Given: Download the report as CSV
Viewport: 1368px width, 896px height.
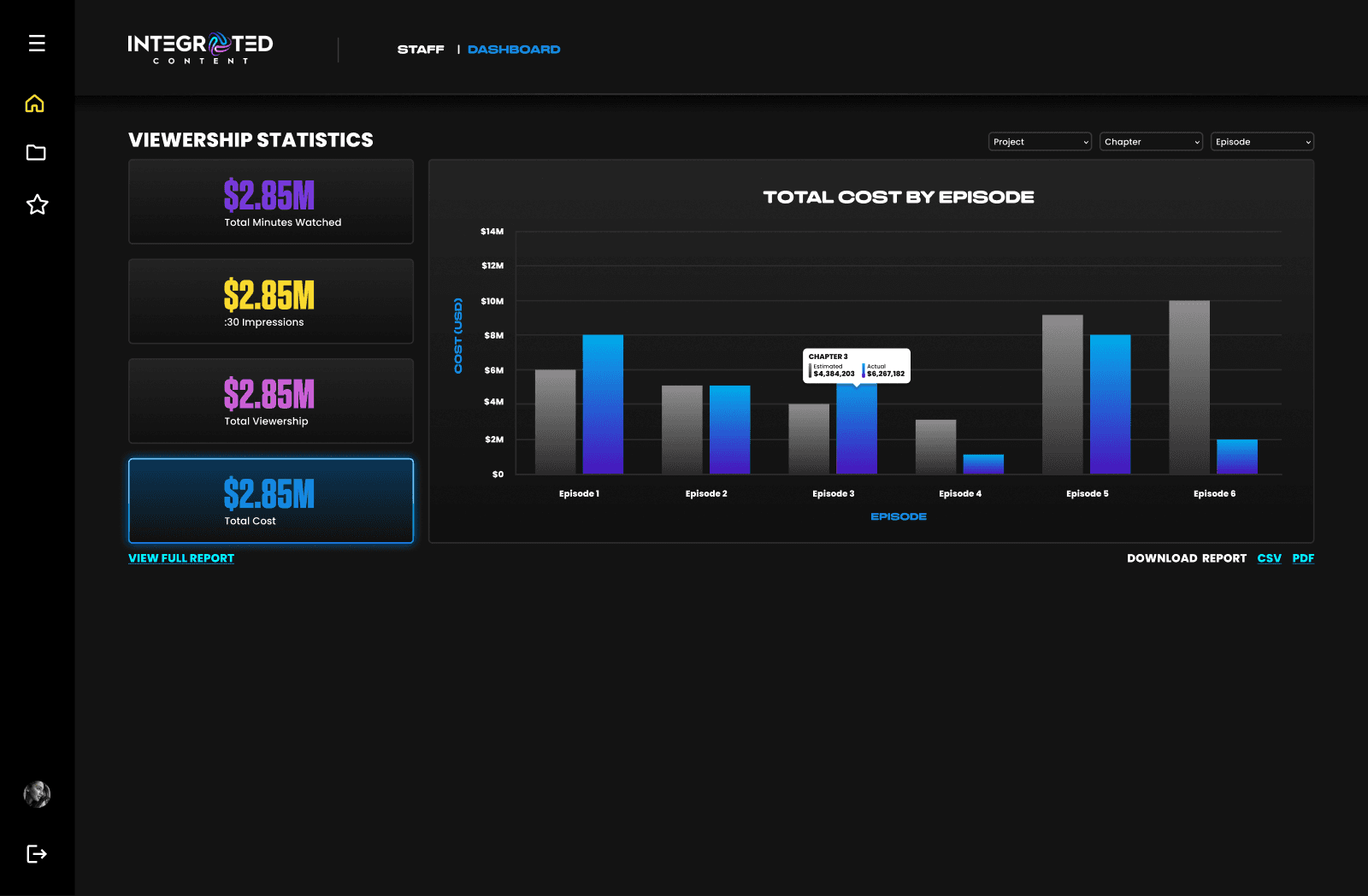Looking at the screenshot, I should (1269, 558).
